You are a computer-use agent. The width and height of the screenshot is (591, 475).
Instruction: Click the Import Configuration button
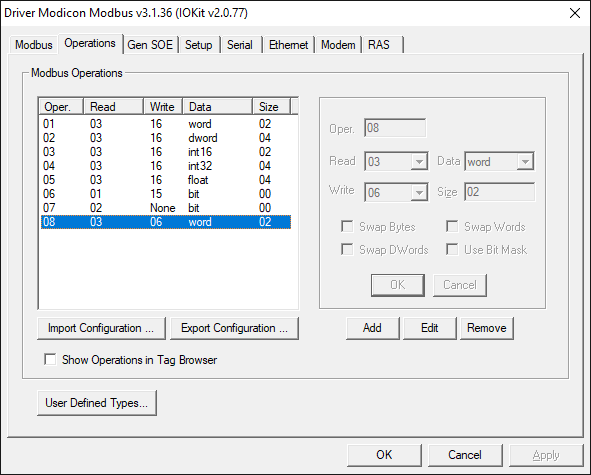(101, 328)
